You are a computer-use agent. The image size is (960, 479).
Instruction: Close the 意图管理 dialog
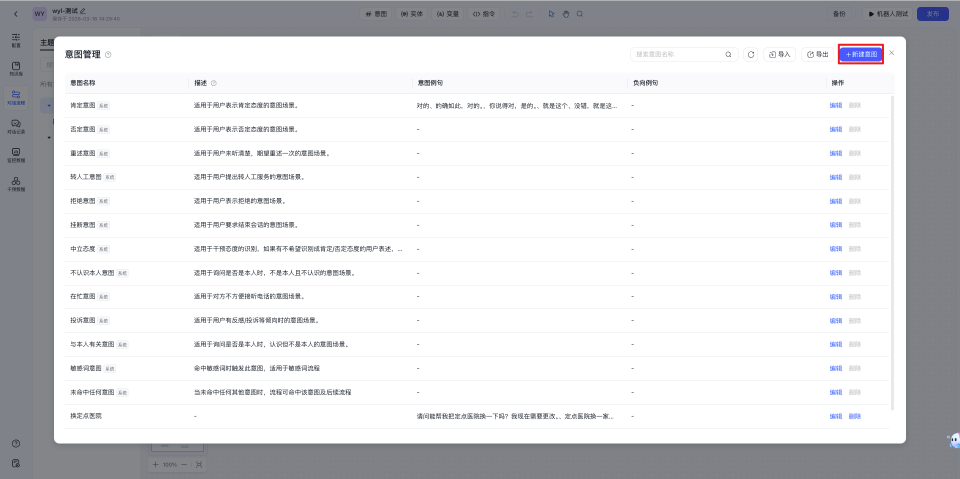coord(892,53)
